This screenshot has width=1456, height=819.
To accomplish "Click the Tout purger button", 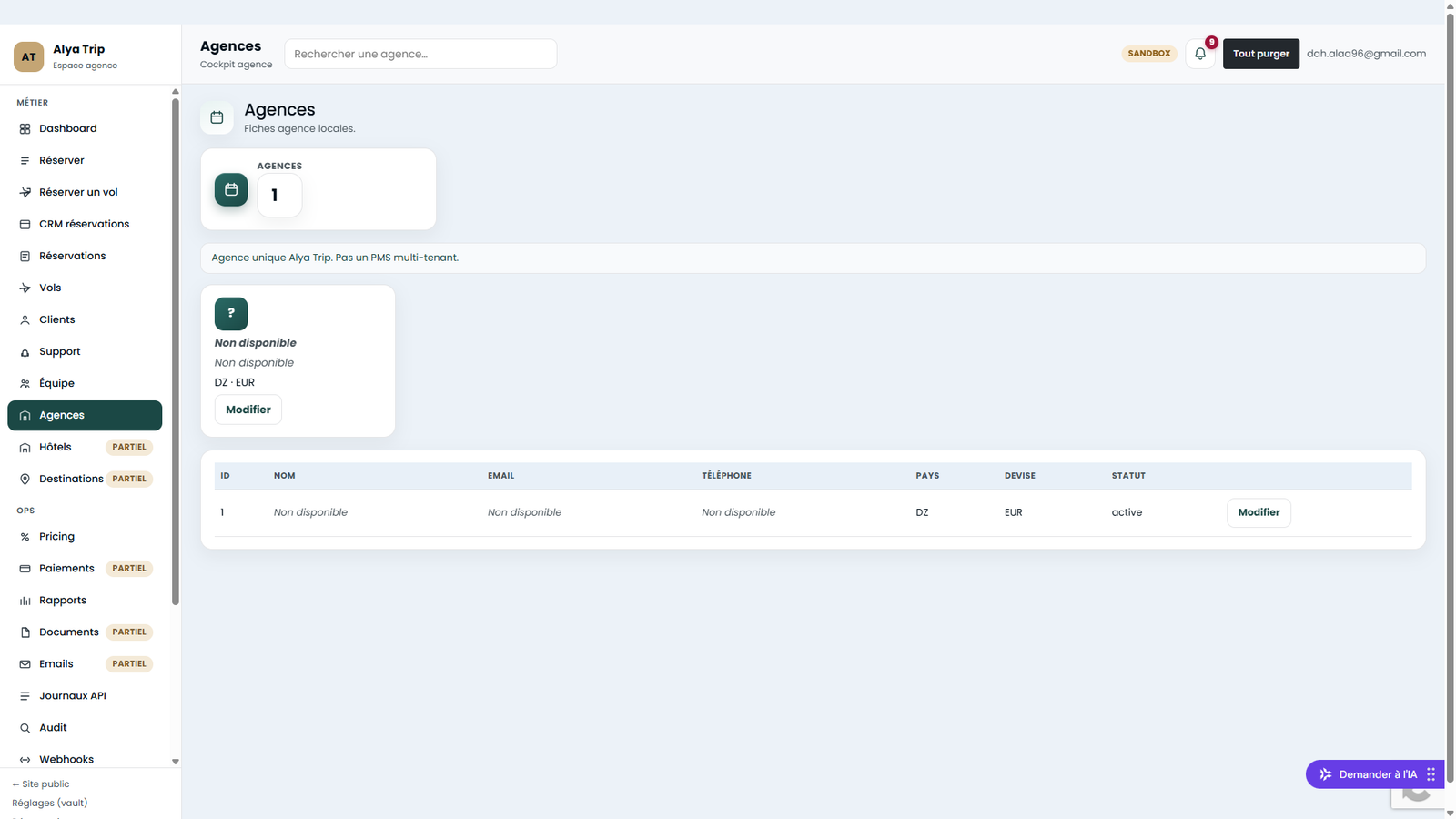I will (1260, 54).
